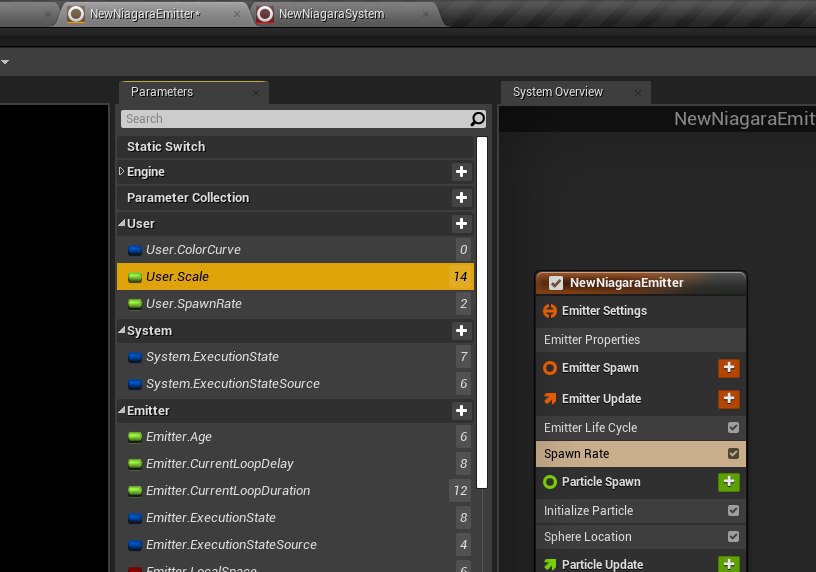Screen dimensions: 816x572
Task: Click the Particle Update arrow icon
Action: pos(550,564)
